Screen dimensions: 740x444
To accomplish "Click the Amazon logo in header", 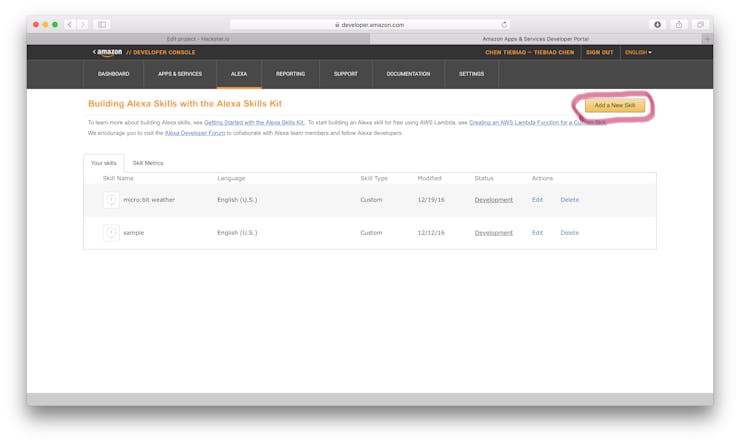I will 108,52.
